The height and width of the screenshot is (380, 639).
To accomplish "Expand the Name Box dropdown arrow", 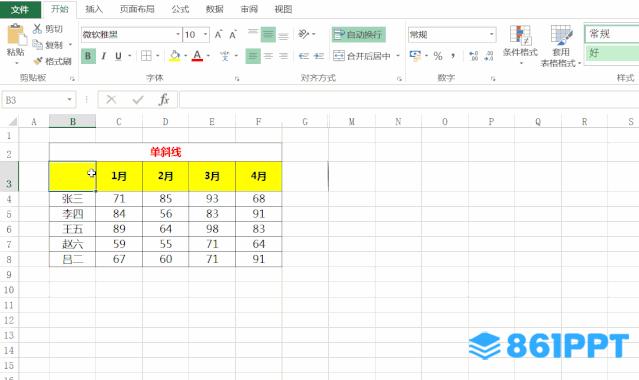I will pos(69,100).
